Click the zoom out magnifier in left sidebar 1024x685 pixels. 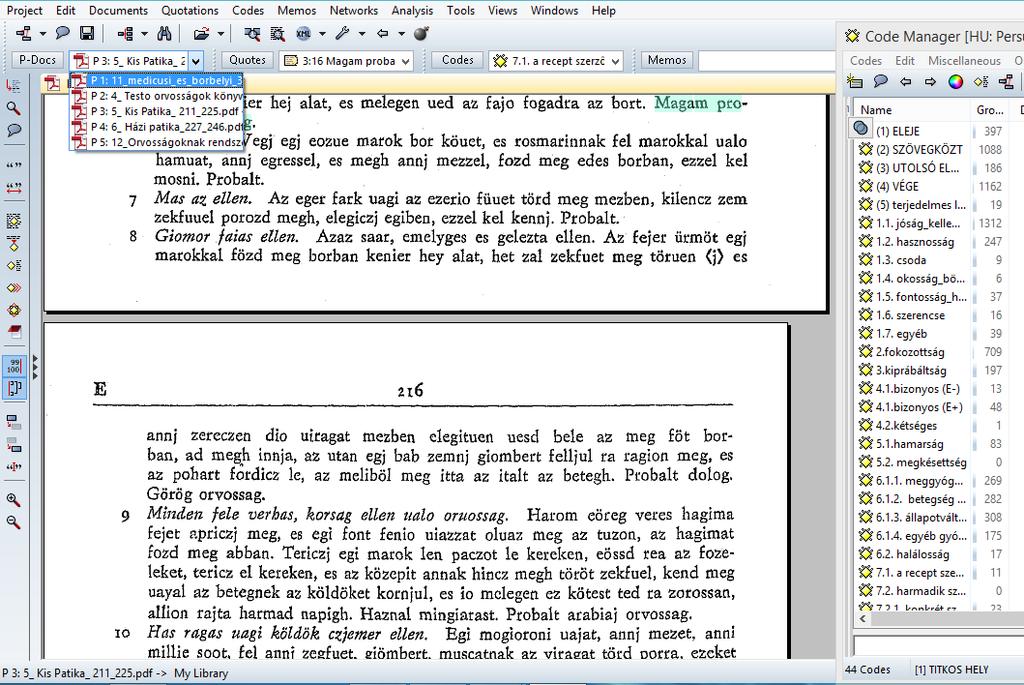point(13,522)
